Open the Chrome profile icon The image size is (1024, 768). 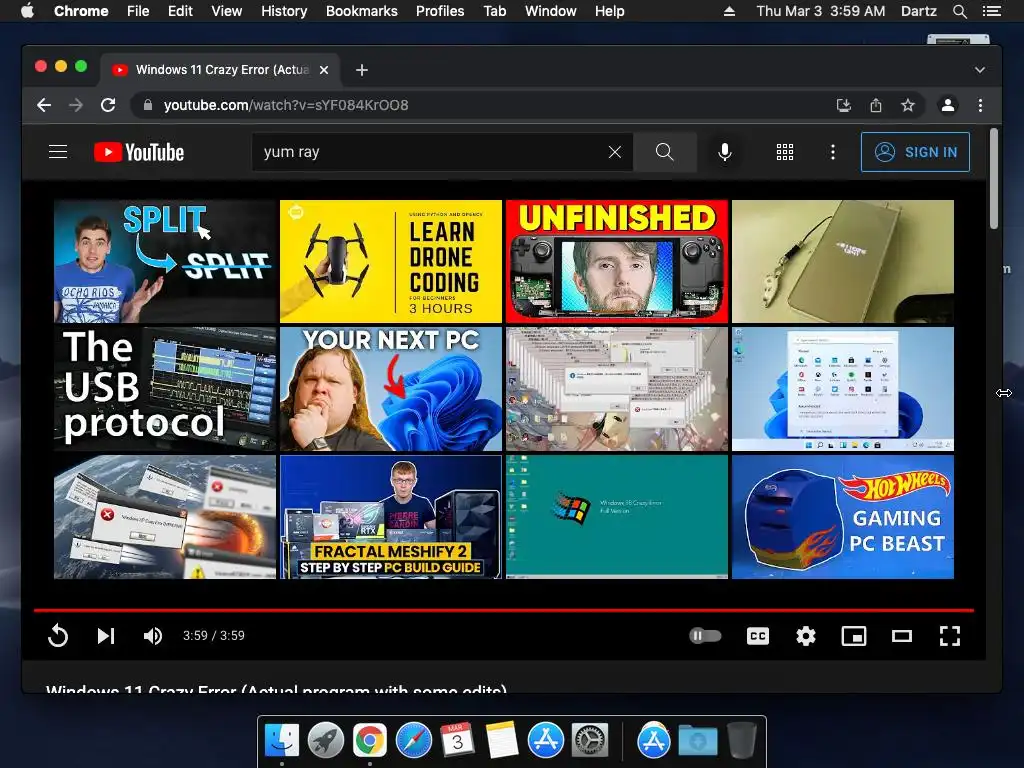click(948, 105)
